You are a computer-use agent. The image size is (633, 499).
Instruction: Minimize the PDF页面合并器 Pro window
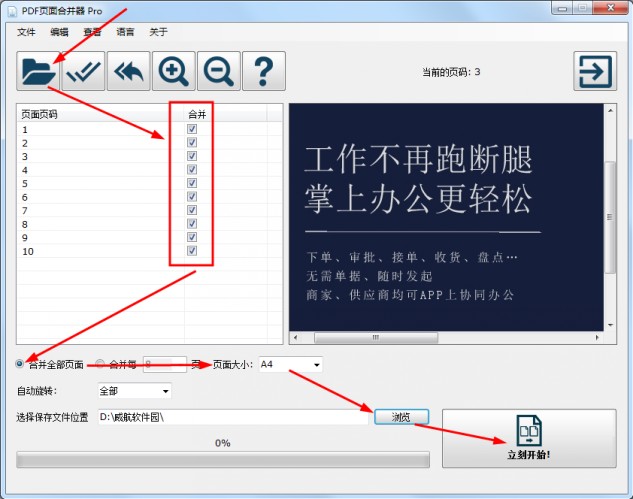563,8
